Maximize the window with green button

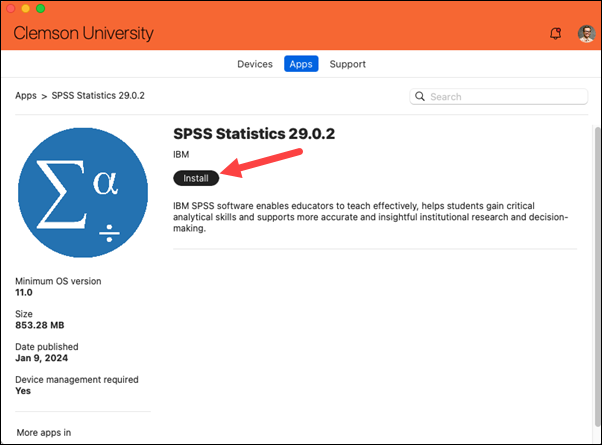40,8
